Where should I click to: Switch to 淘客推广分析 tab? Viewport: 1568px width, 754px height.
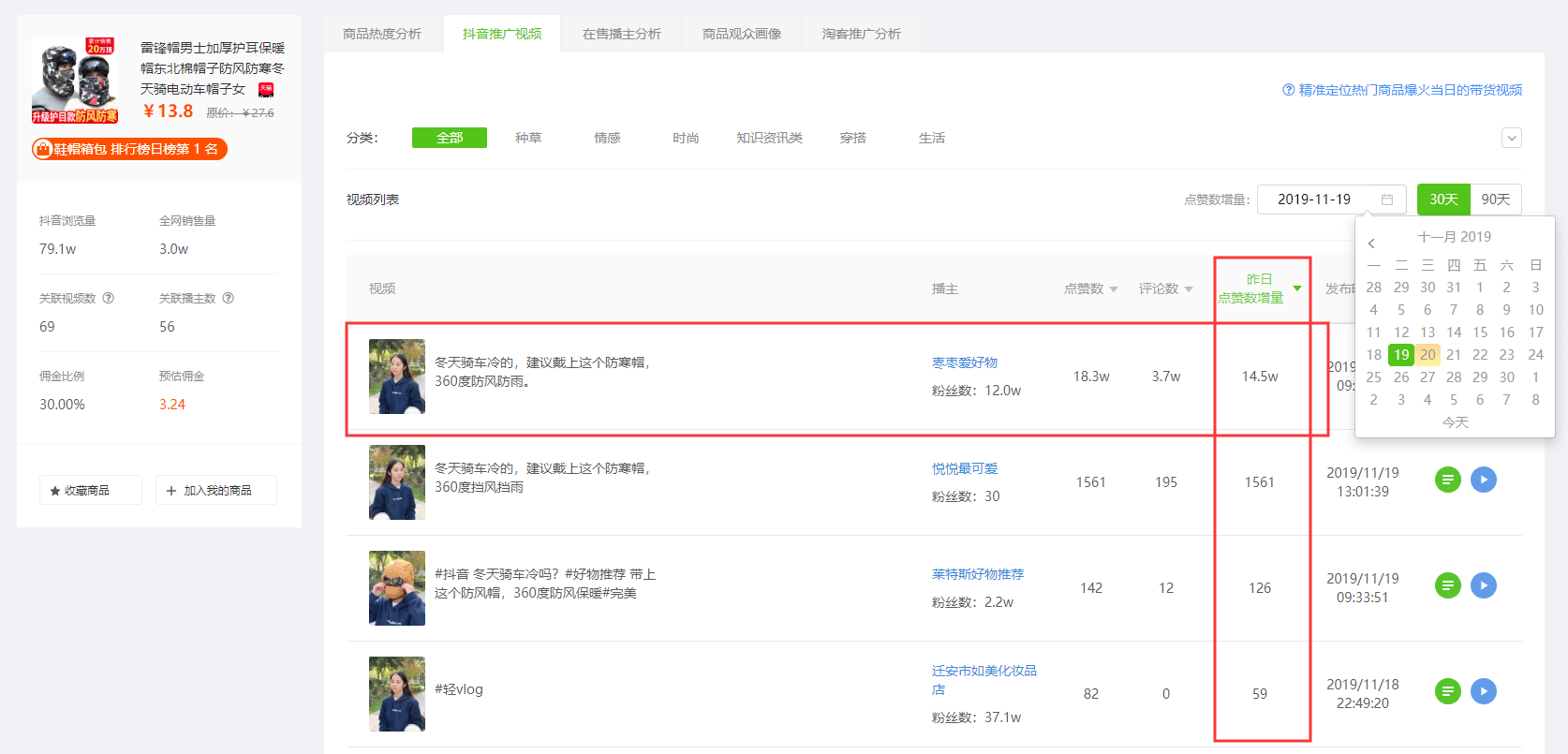(x=862, y=34)
